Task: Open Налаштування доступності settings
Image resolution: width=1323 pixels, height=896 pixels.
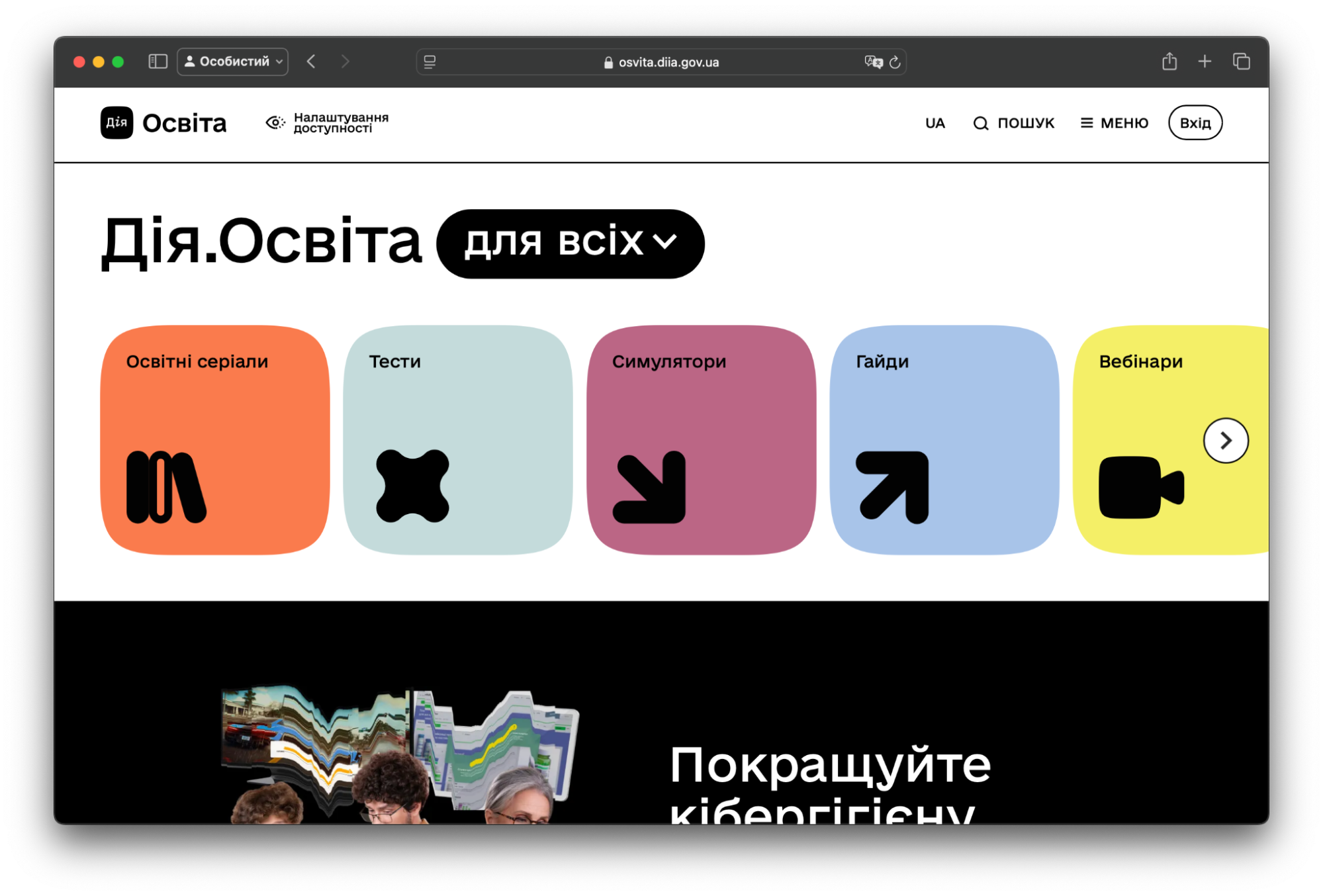Action: (341, 122)
